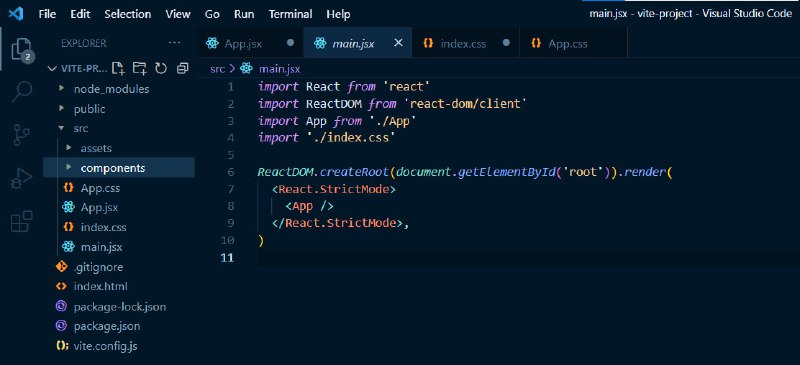Click unsaved dot on index.css tab
This screenshot has width=800, height=365.
coord(506,43)
